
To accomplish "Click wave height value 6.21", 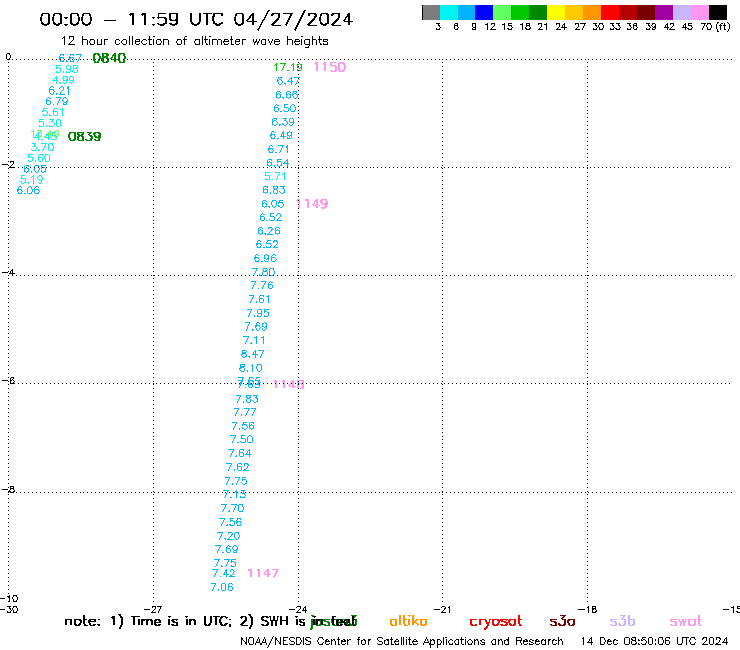I will [59, 91].
